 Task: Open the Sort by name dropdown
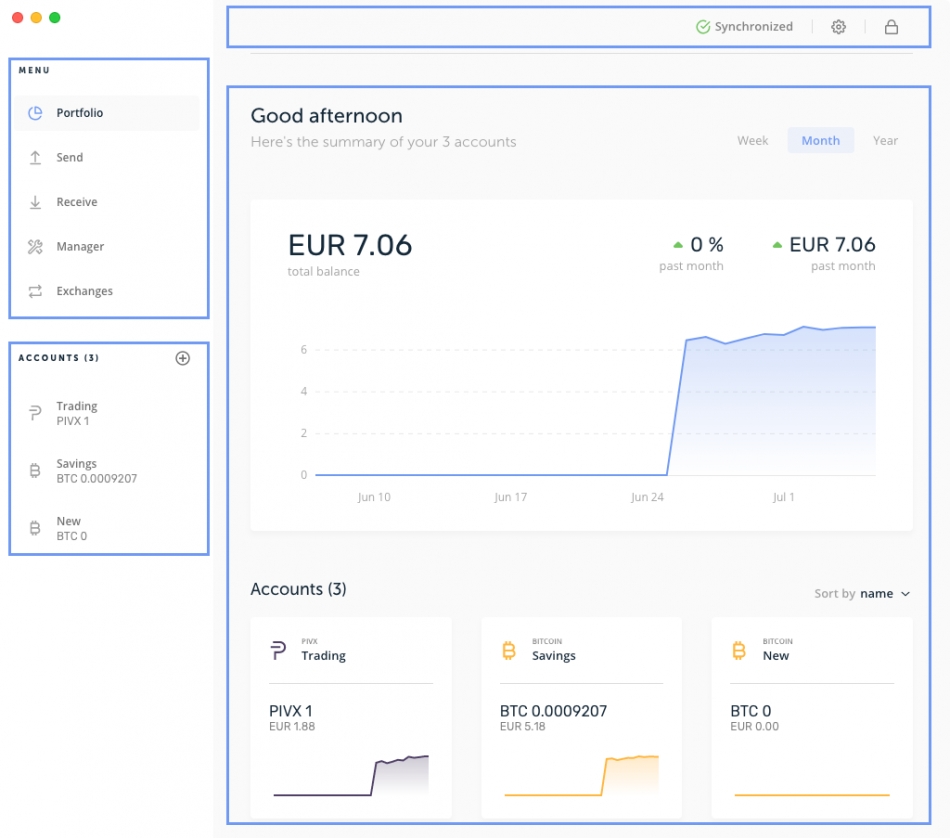pyautogui.click(x=862, y=594)
